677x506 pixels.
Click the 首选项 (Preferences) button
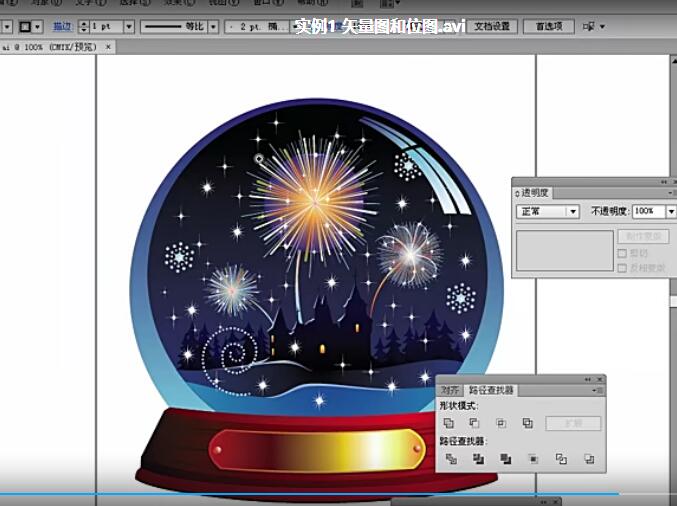(x=548, y=25)
